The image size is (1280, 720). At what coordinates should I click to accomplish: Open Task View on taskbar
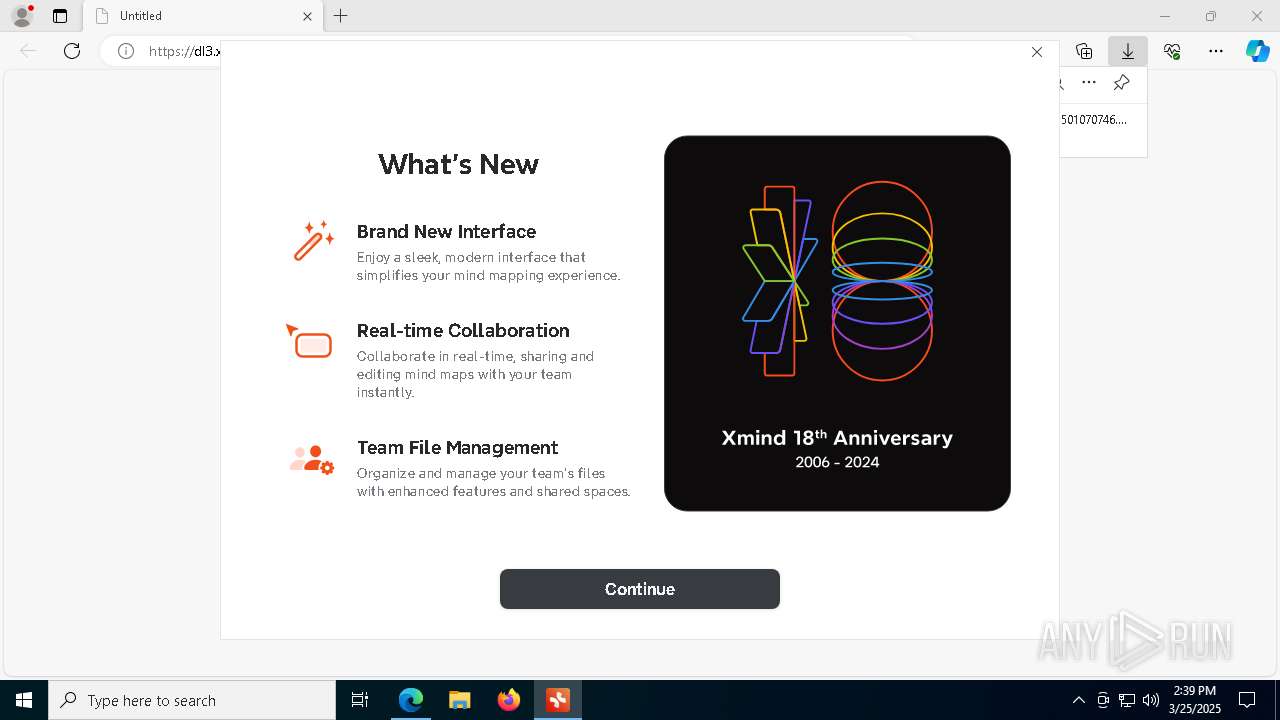click(x=360, y=700)
